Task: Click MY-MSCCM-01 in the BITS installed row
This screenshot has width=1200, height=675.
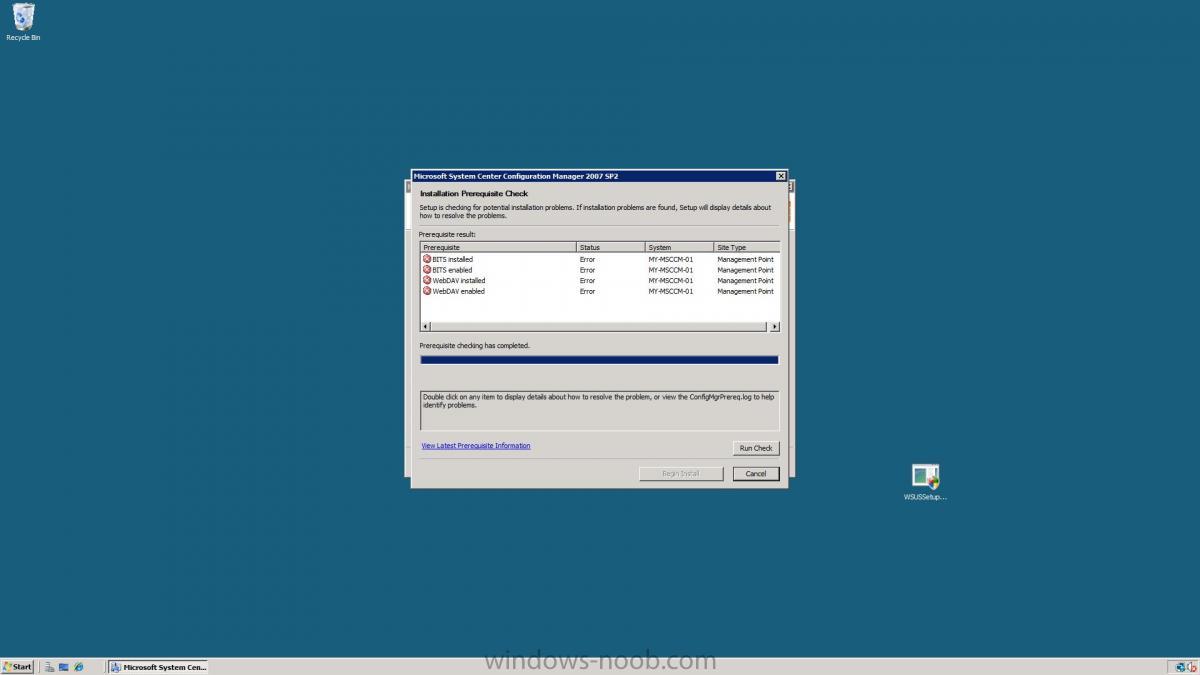Action: tap(670, 259)
